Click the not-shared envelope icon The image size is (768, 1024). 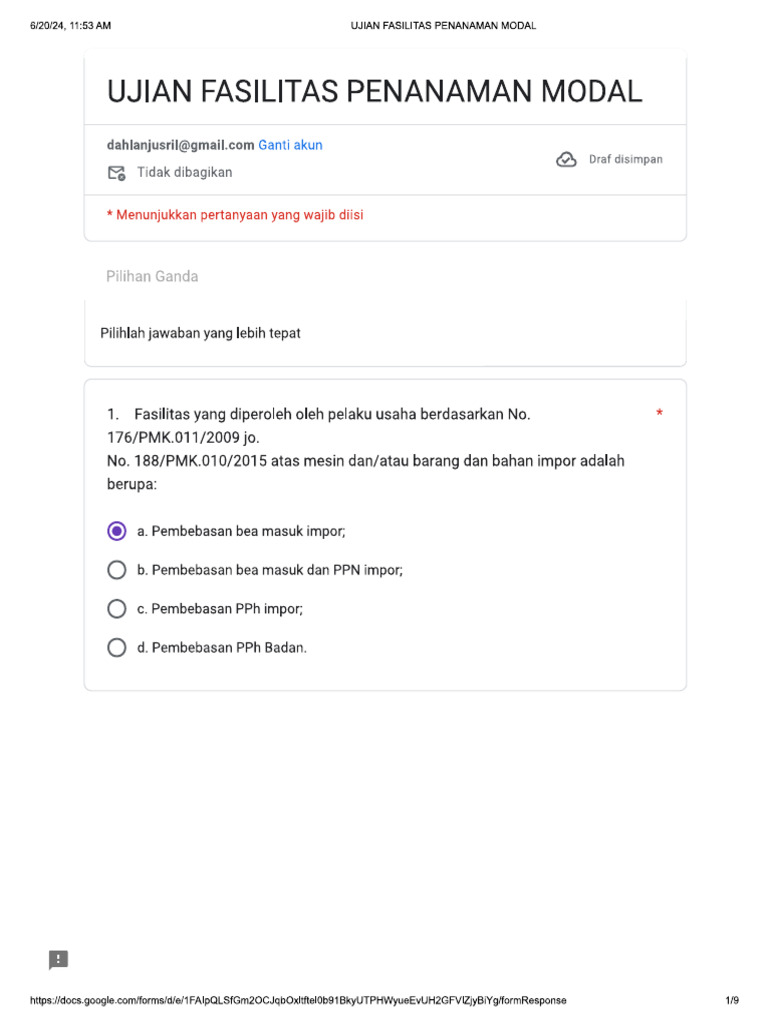(x=116, y=173)
